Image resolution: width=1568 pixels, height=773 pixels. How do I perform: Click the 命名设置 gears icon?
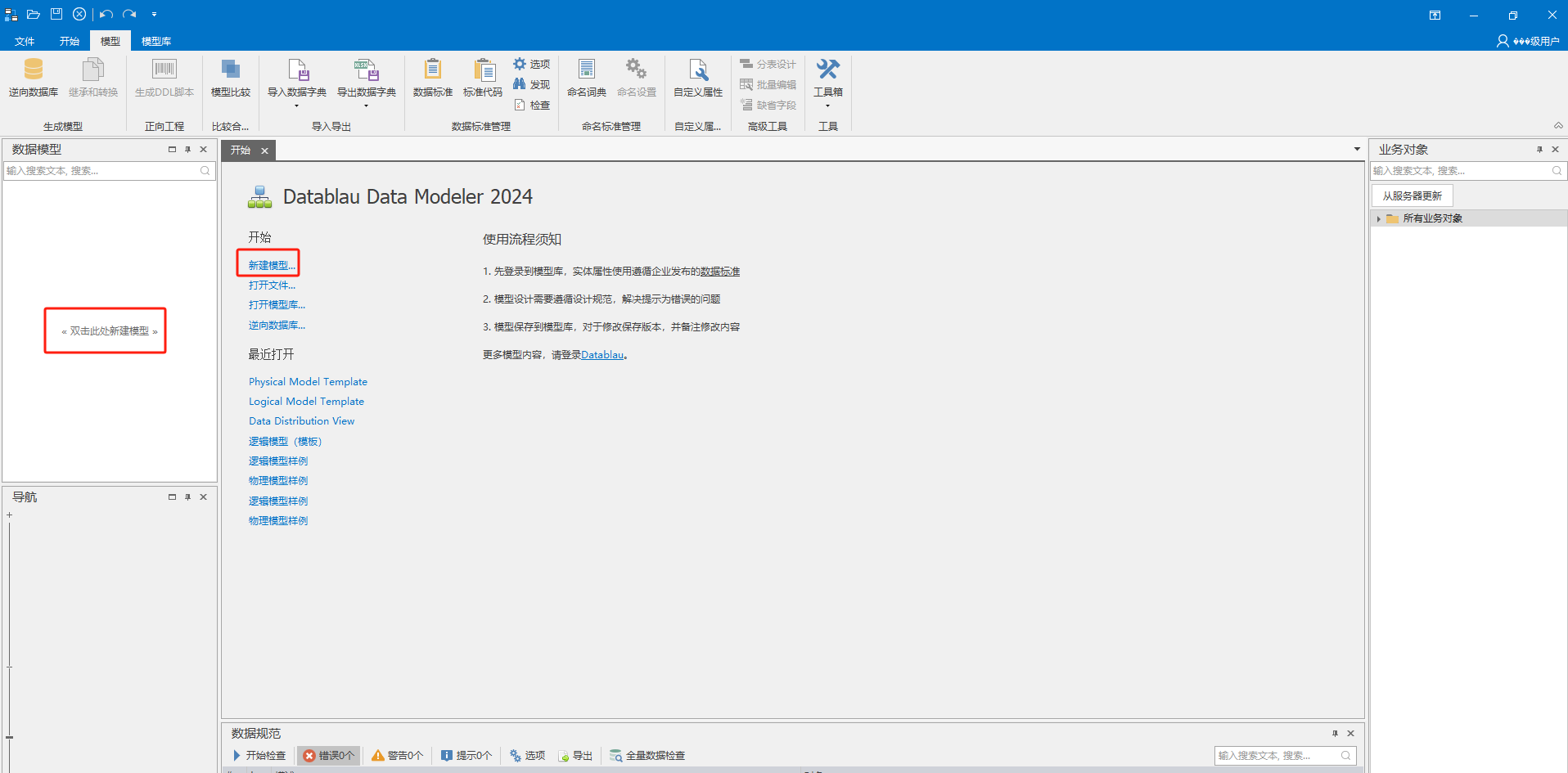[637, 70]
